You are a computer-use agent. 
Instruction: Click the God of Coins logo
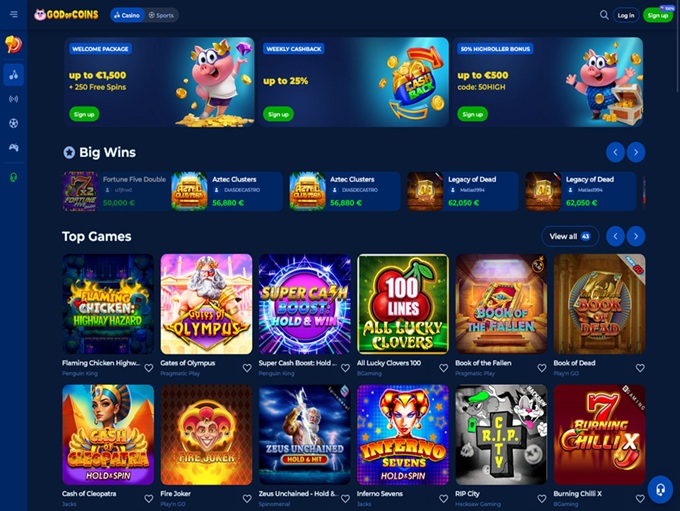tap(66, 15)
